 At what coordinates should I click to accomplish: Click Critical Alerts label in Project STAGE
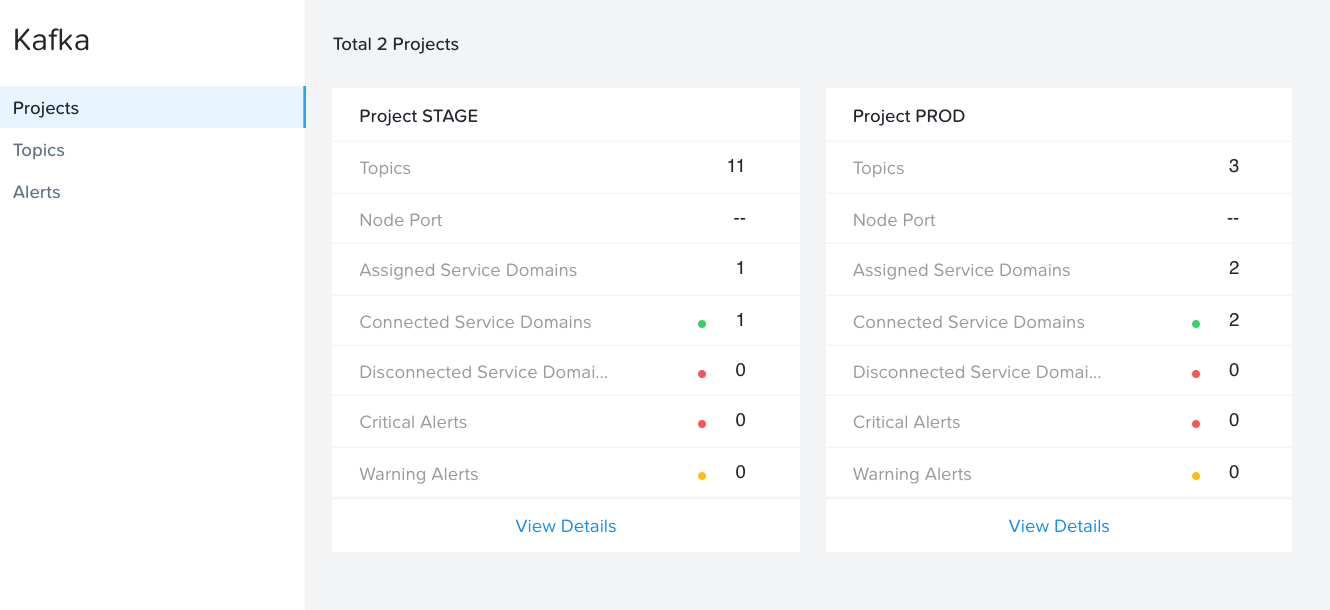[413, 422]
